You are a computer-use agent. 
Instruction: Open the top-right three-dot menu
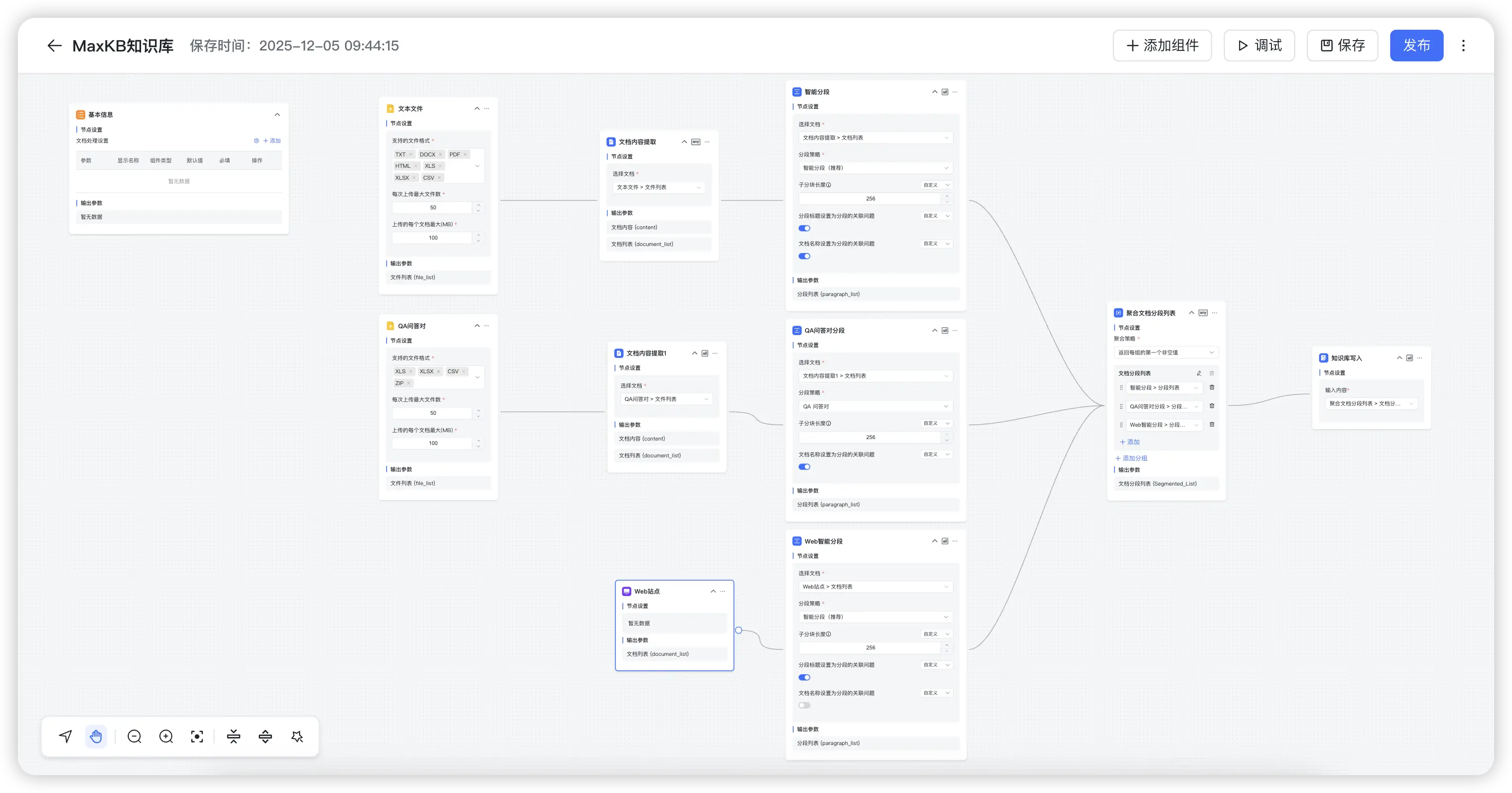coord(1463,46)
